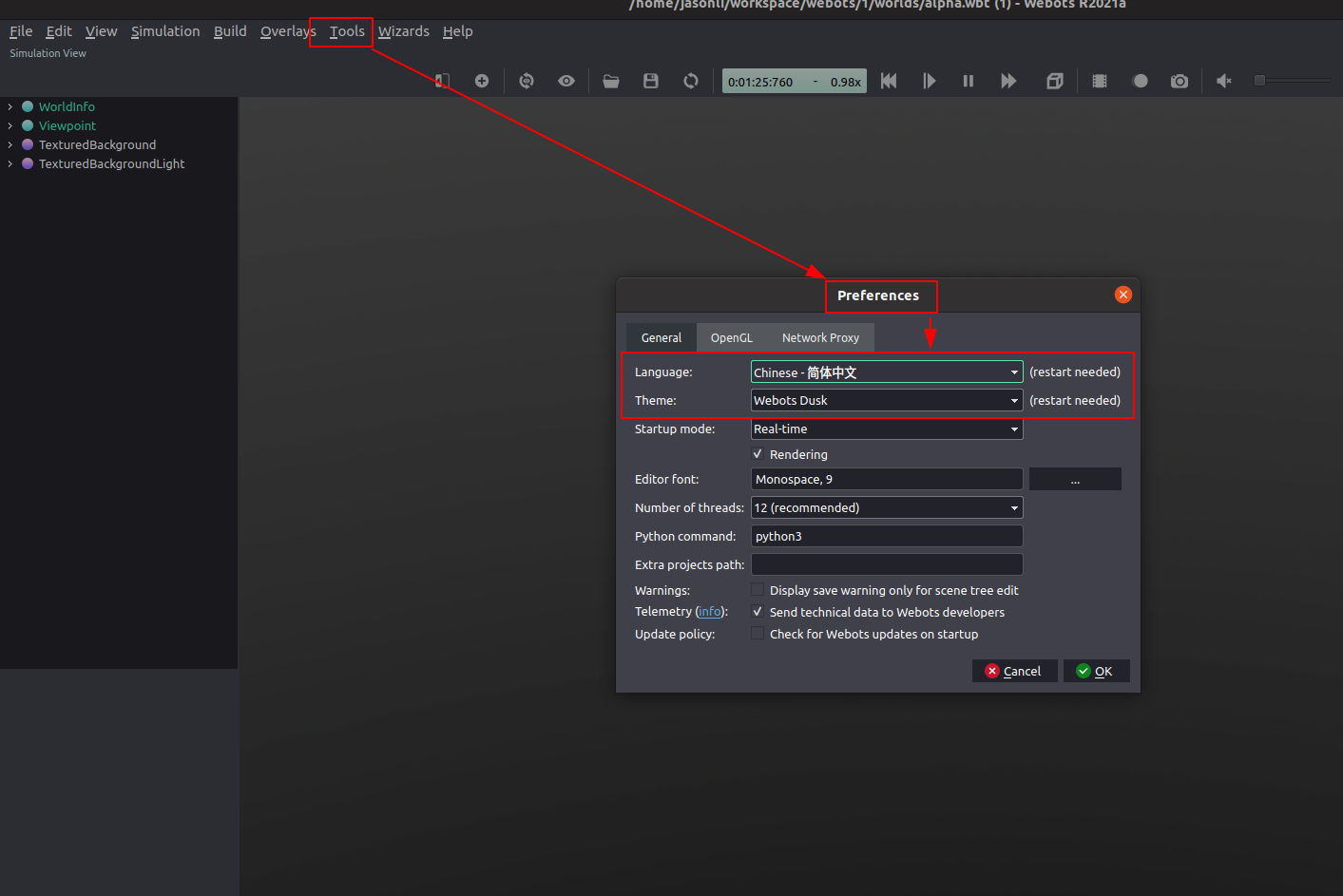Reload the world with the circular arrows icon
The height and width of the screenshot is (896, 1343).
[x=691, y=81]
